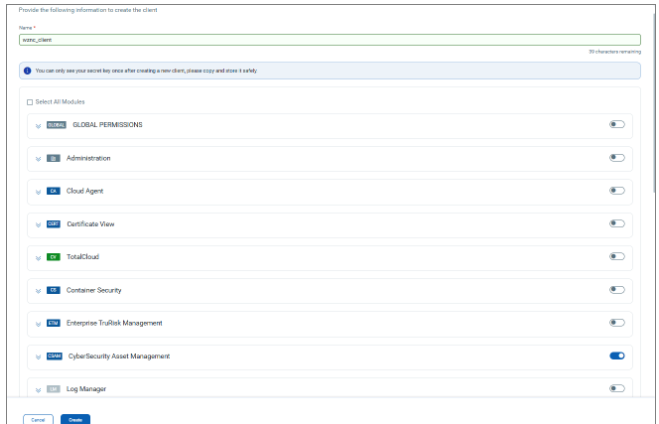Enable the Container Security toggle
The image size is (659, 424).
tap(617, 290)
